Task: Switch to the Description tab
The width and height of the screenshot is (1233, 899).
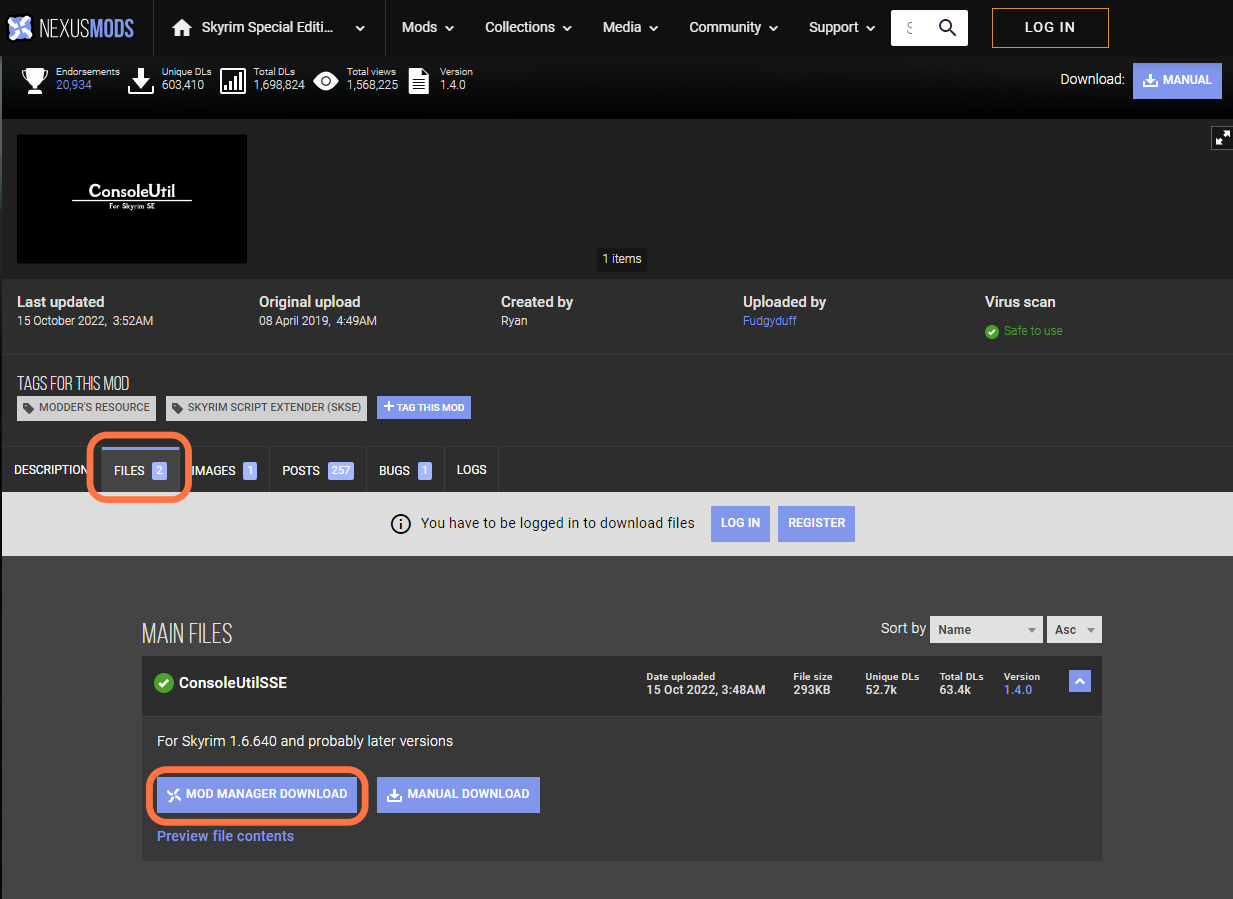Action: (x=51, y=470)
